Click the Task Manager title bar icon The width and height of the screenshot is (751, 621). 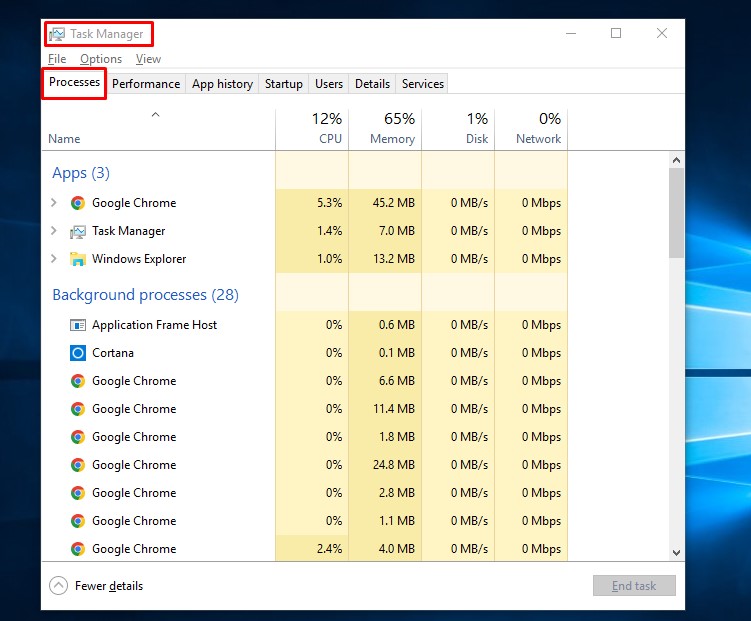57,34
